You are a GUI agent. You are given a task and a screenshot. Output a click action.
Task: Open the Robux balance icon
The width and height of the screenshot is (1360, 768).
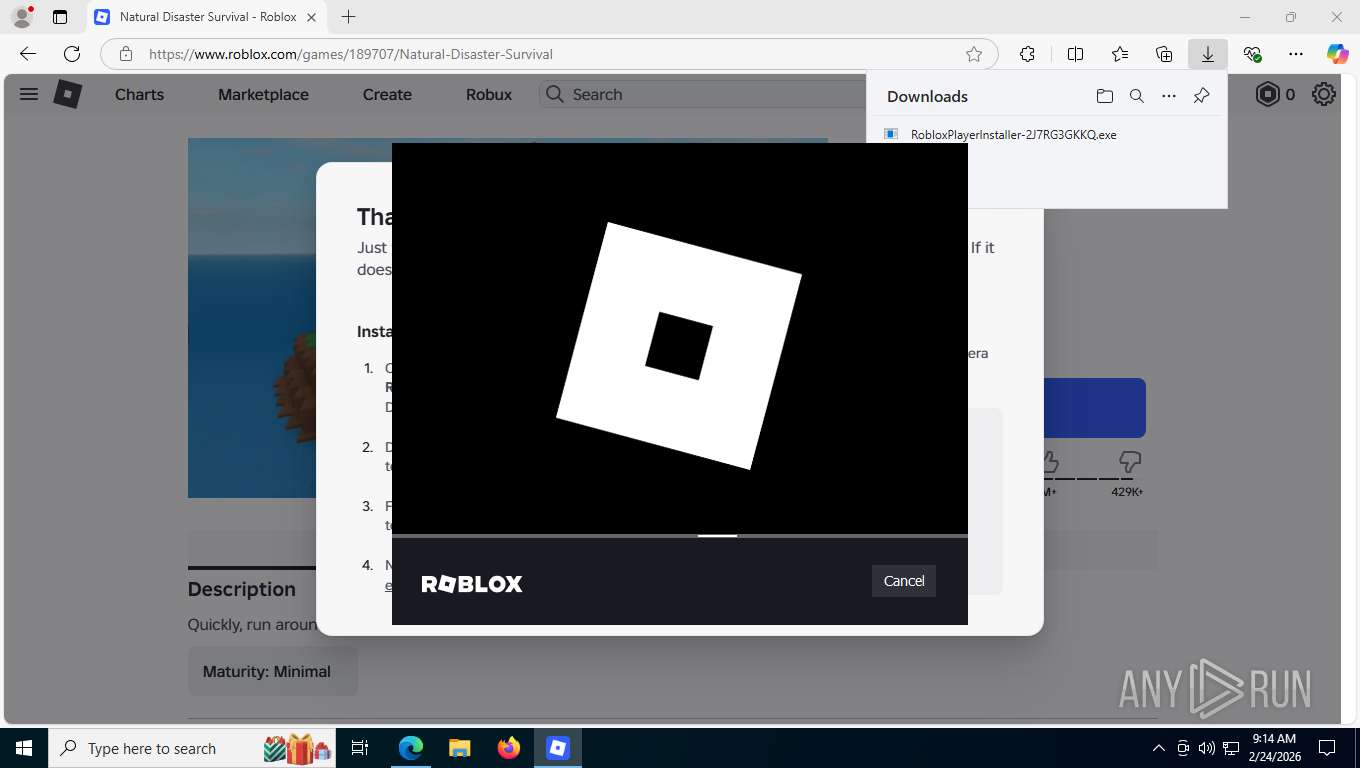(x=1267, y=94)
